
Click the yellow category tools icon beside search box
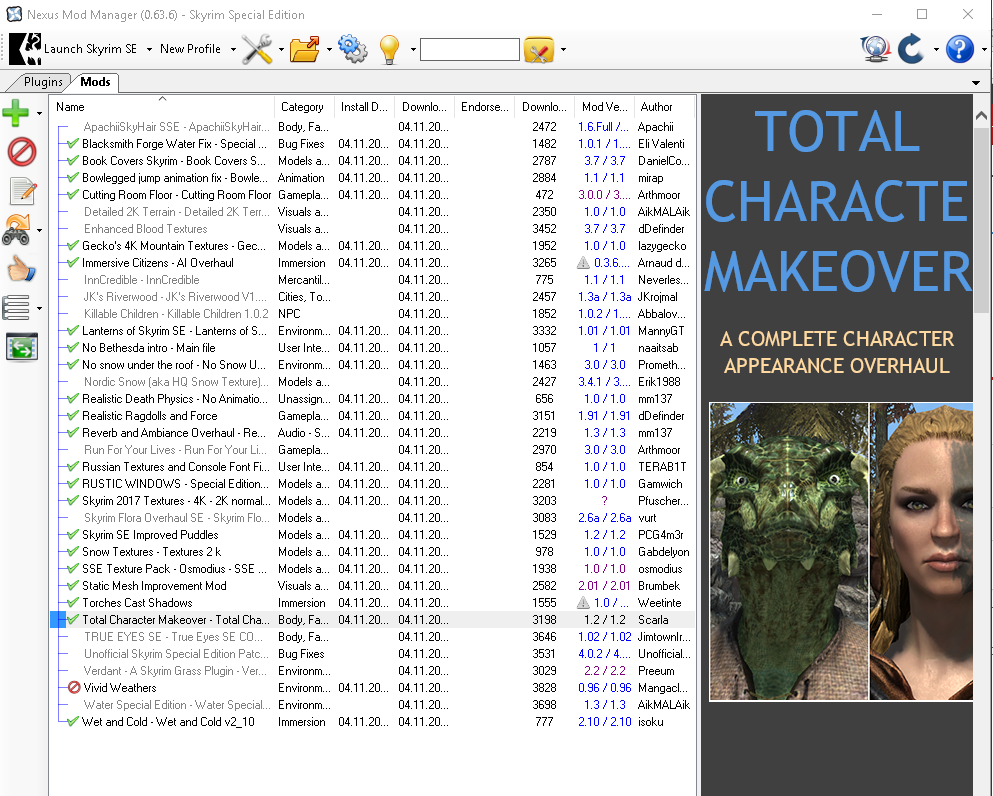click(x=539, y=49)
